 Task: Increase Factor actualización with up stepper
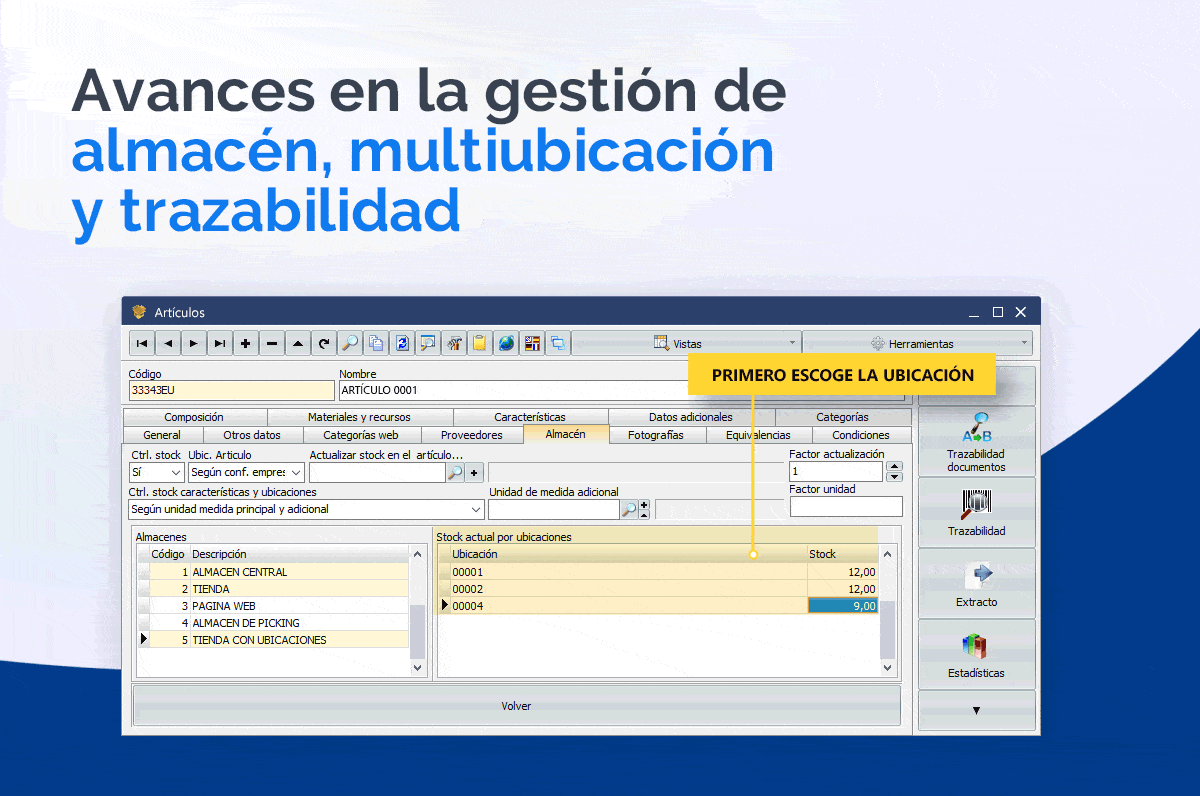point(895,466)
